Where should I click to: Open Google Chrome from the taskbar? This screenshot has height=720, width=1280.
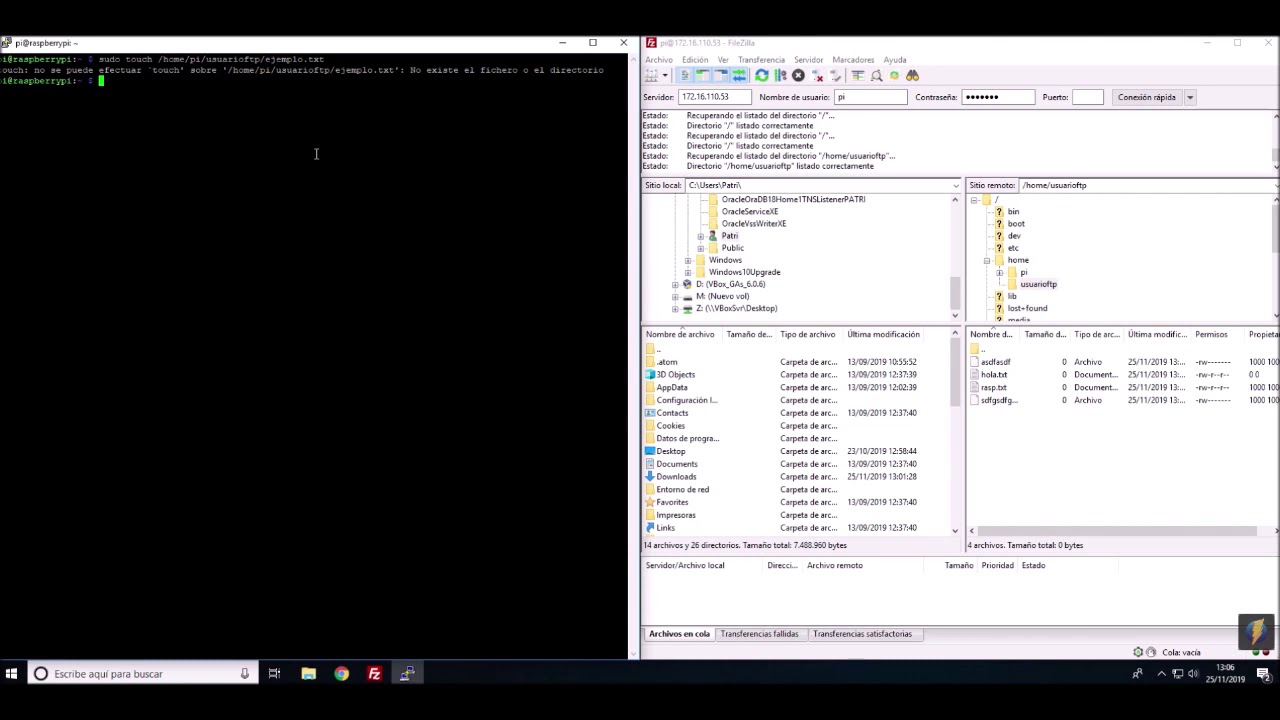pos(341,674)
